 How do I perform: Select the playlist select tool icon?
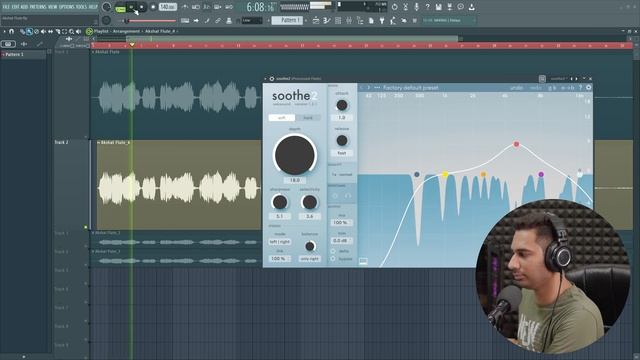64,31
